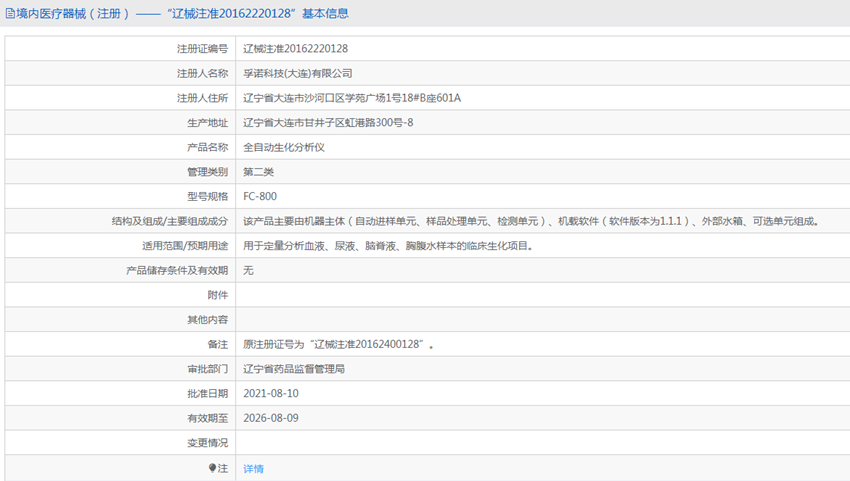Click the empty 附件 value cell
The width and height of the screenshot is (850, 481).
coord(540,295)
